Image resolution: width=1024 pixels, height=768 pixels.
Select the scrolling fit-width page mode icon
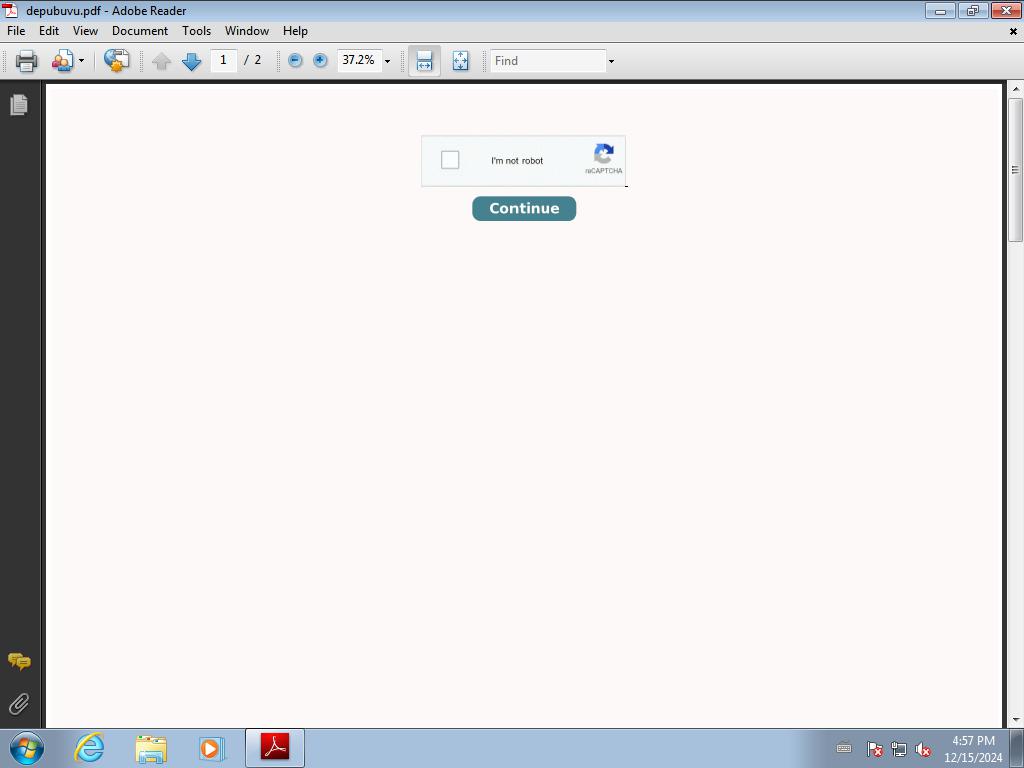424,61
